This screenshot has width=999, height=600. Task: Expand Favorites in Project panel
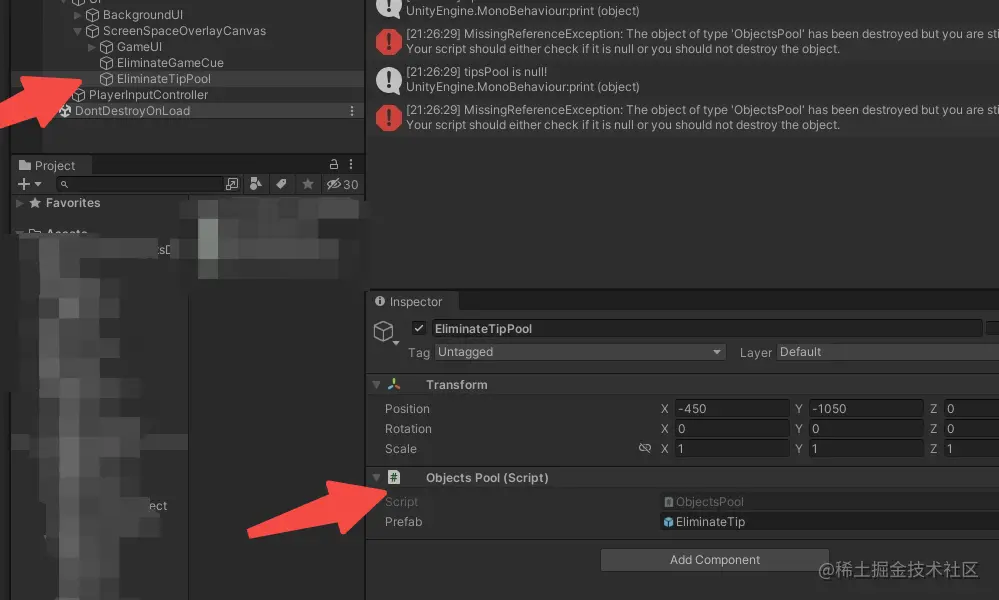pos(20,203)
